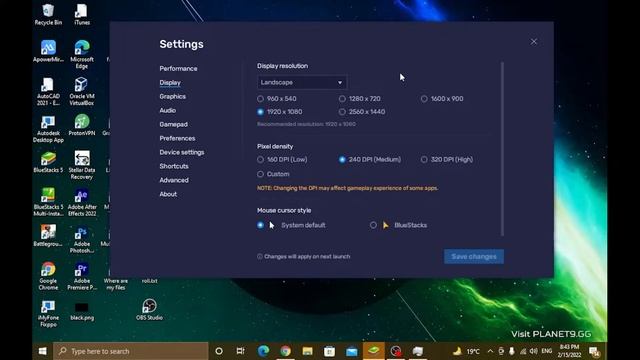Image resolution: width=640 pixels, height=360 pixels.
Task: Open Battlegrounds desktop shortcut
Action: (x=48, y=236)
